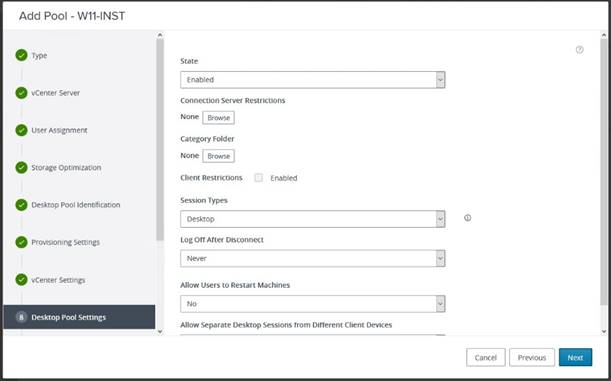Open the Session Types dropdown showing Desktop

pos(313,219)
